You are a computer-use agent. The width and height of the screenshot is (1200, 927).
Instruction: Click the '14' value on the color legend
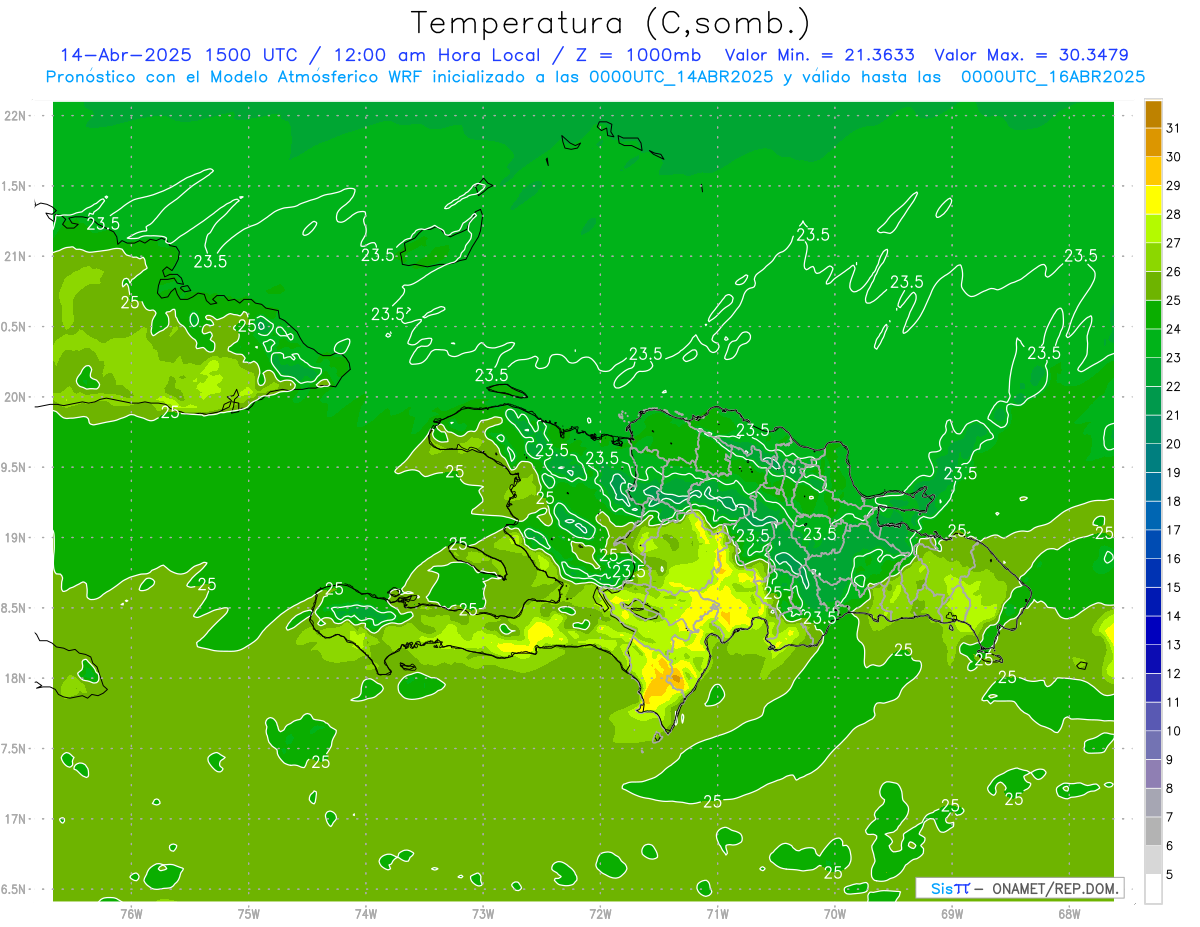point(1173,616)
